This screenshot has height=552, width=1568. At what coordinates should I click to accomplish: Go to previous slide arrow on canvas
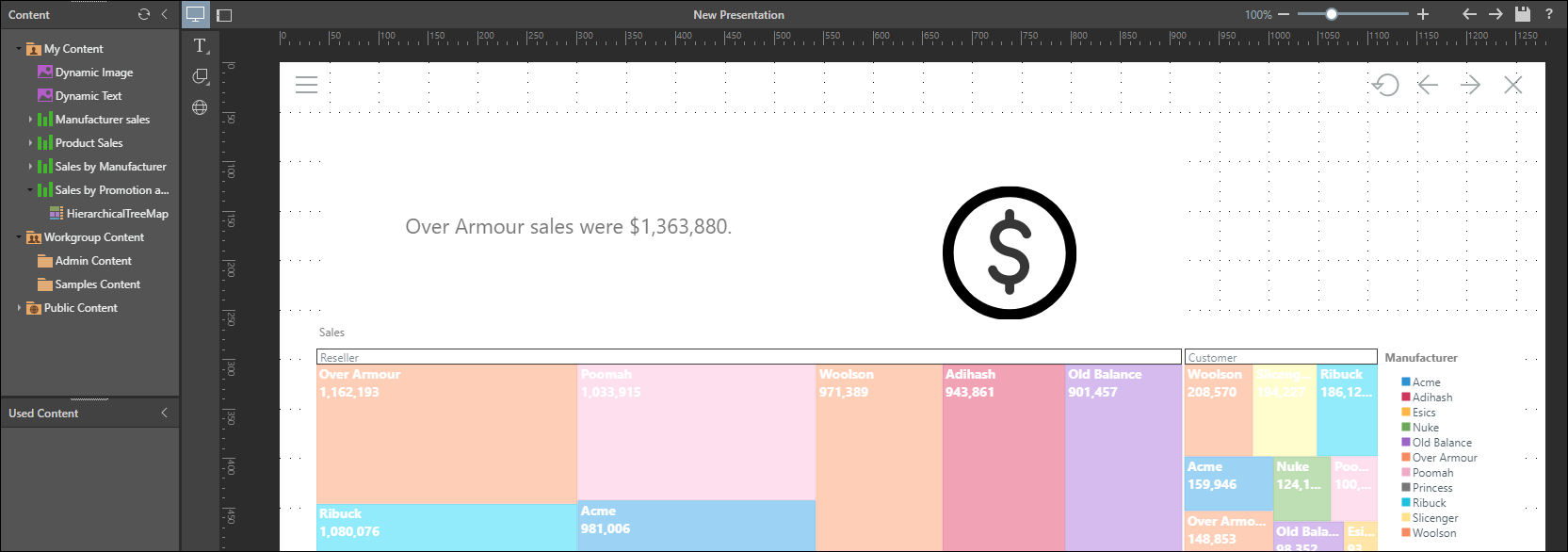(x=1428, y=85)
